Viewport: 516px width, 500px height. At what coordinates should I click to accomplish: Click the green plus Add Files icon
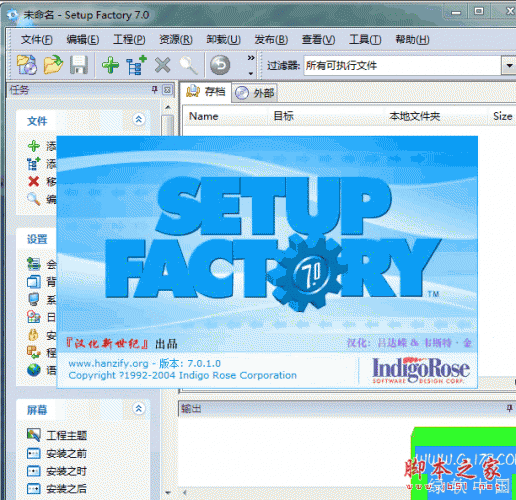pyautogui.click(x=110, y=65)
